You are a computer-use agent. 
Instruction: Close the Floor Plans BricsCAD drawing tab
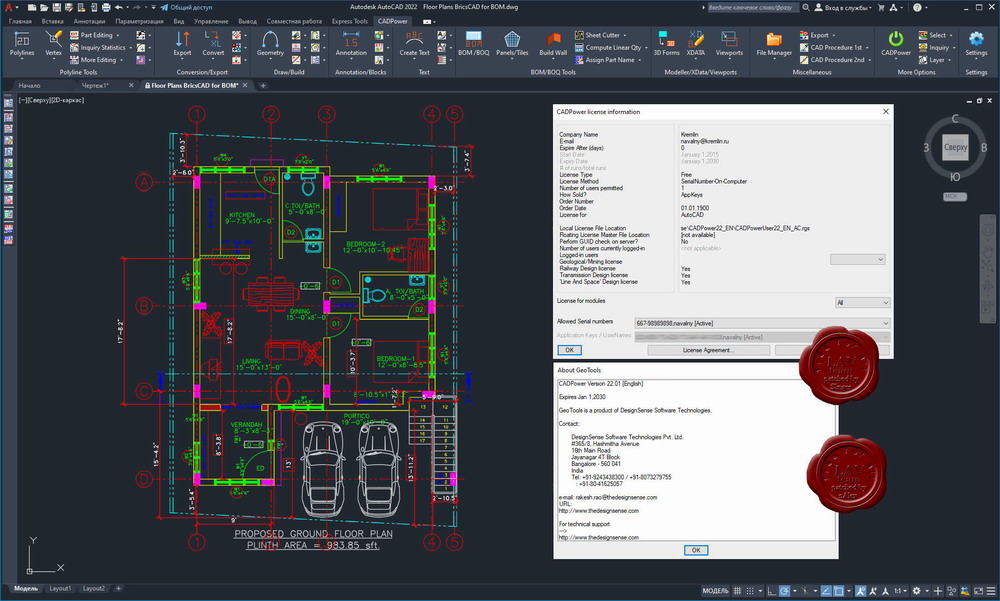click(245, 85)
